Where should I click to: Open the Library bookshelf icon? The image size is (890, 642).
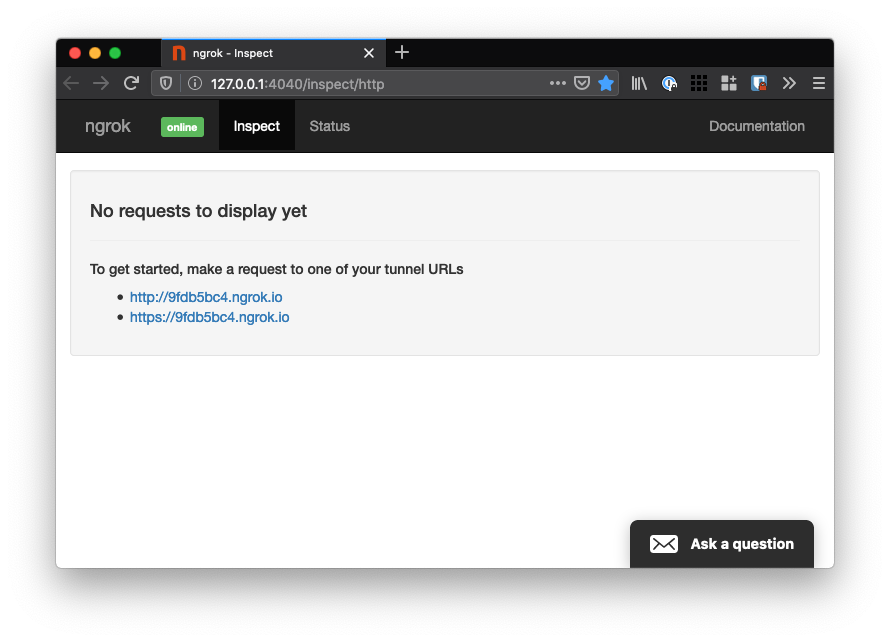[639, 83]
